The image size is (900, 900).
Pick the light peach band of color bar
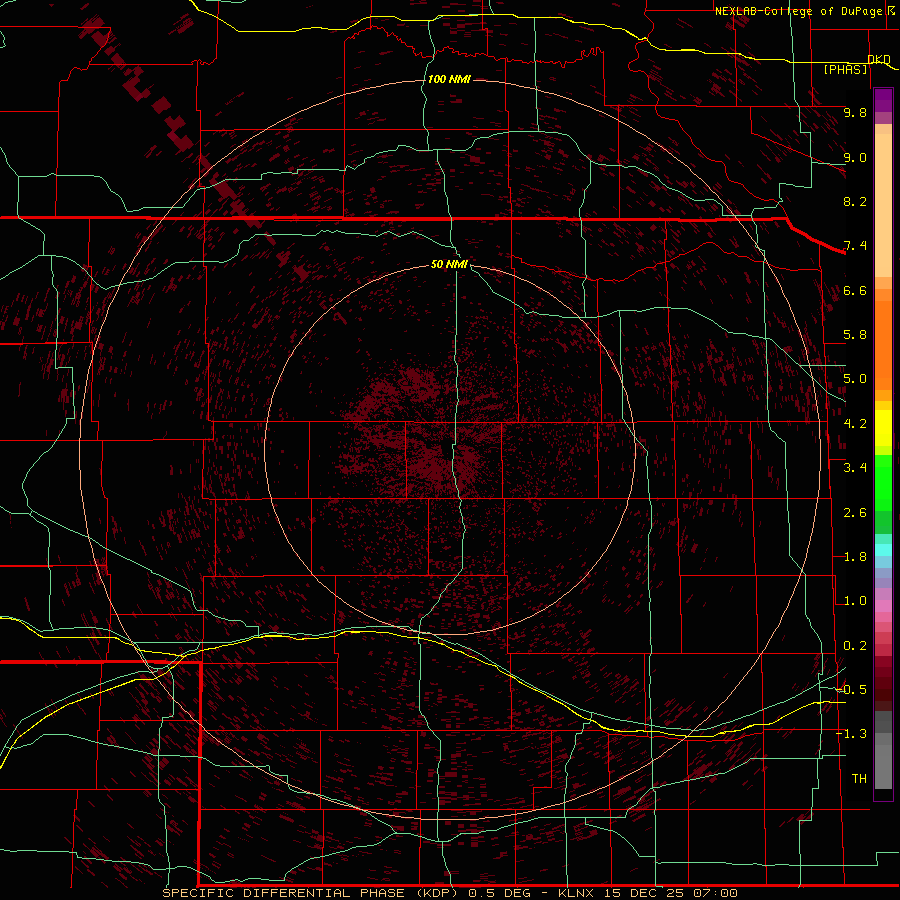click(x=883, y=204)
